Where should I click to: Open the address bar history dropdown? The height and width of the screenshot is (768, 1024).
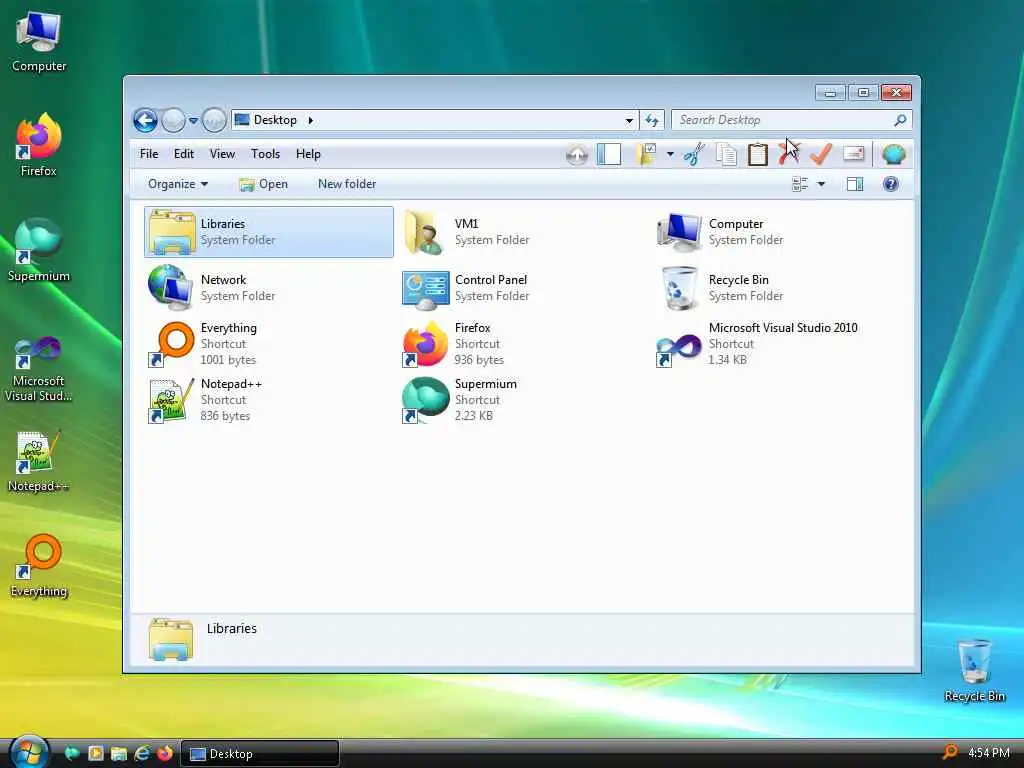click(x=629, y=120)
